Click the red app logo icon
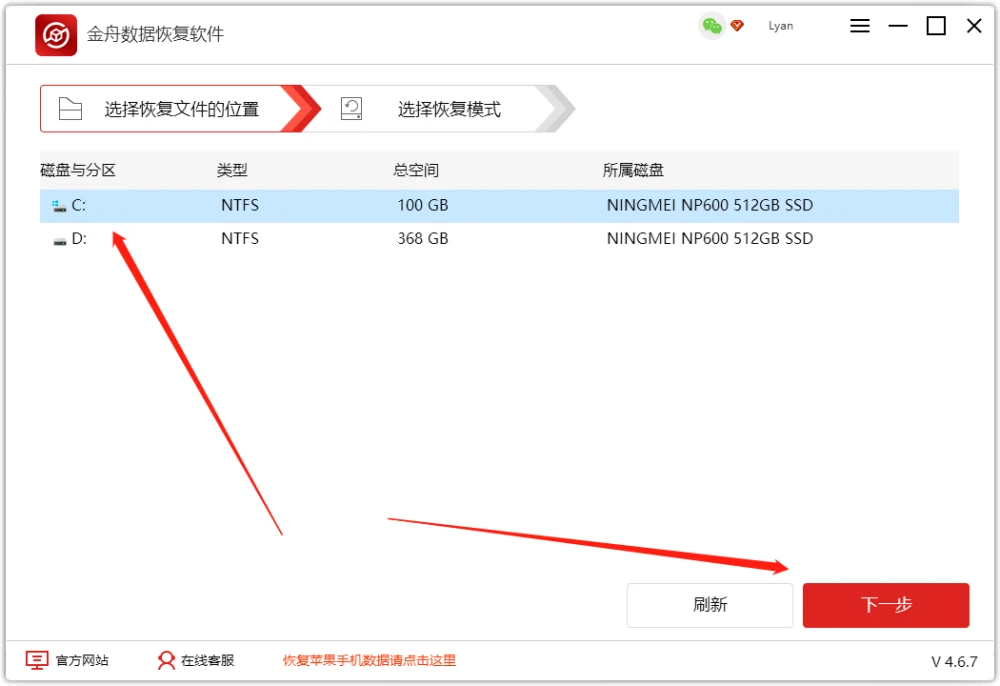1000x686 pixels. (56, 34)
